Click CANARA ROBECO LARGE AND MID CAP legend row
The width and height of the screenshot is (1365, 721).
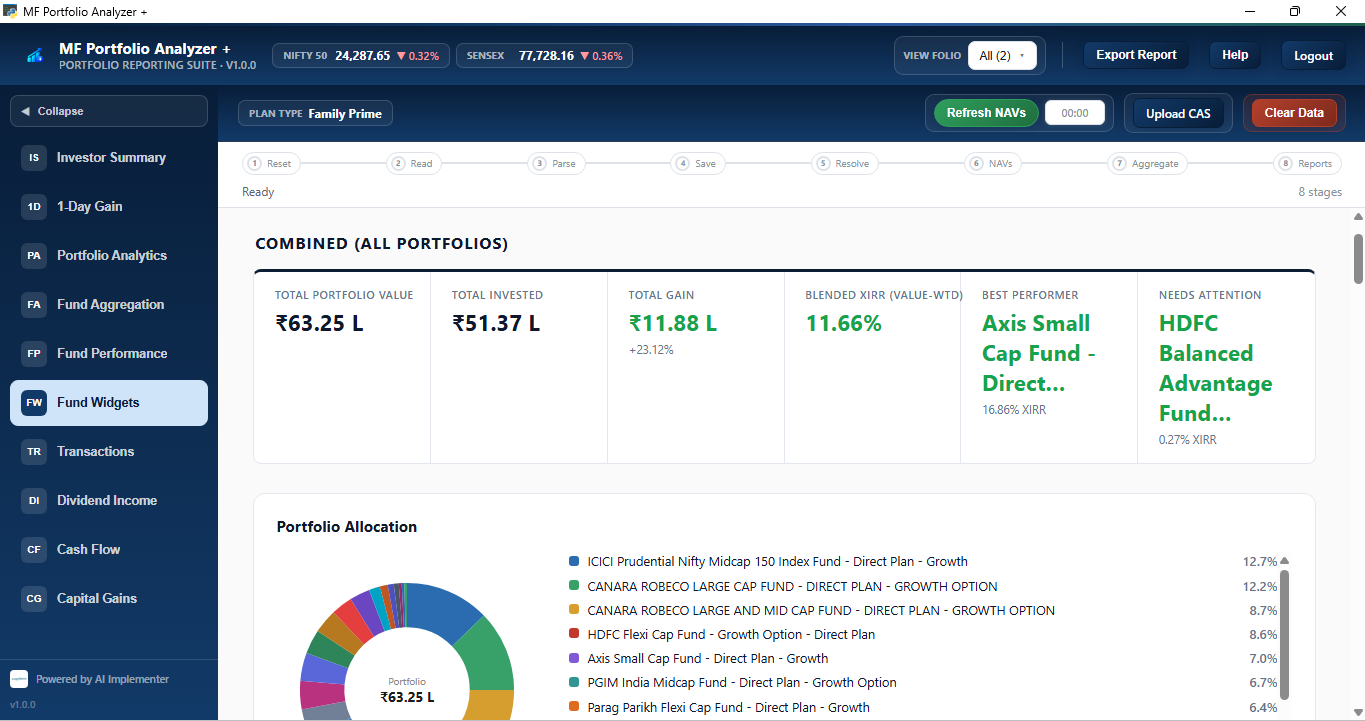coord(923,610)
